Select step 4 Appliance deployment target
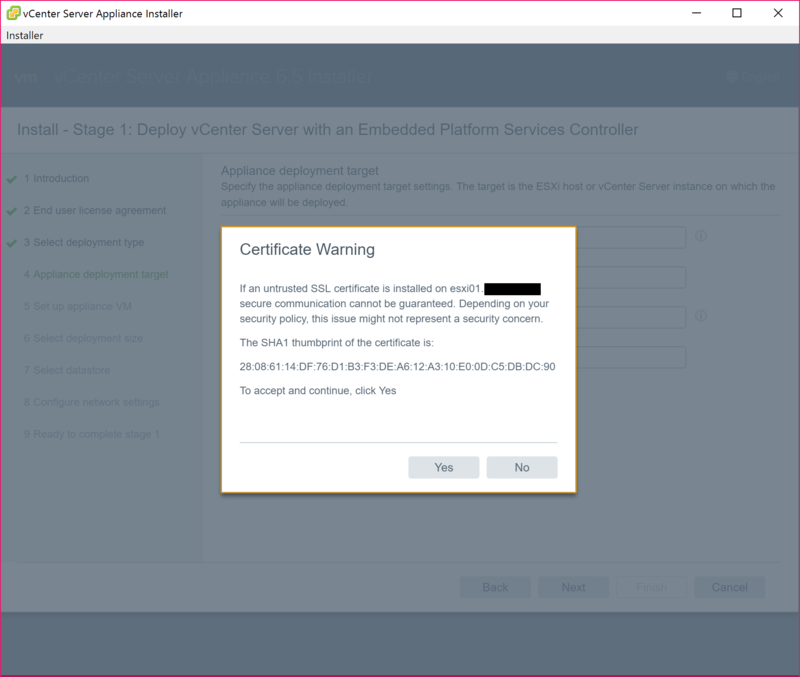The height and width of the screenshot is (677, 800). 96,274
